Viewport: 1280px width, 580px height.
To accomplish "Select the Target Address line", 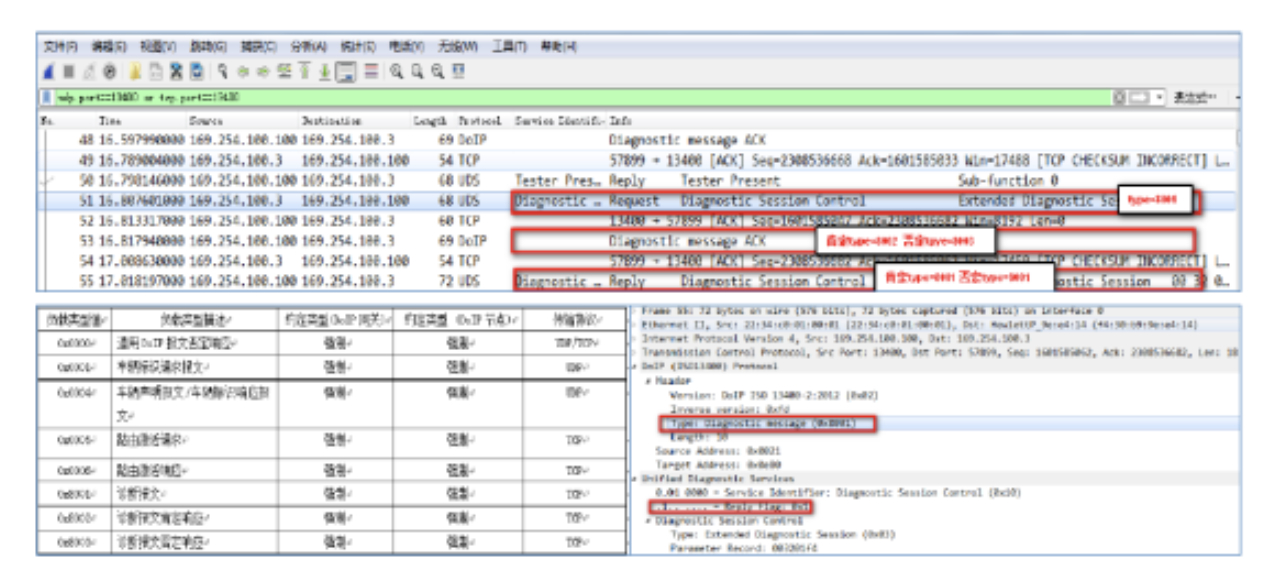I will [718, 465].
